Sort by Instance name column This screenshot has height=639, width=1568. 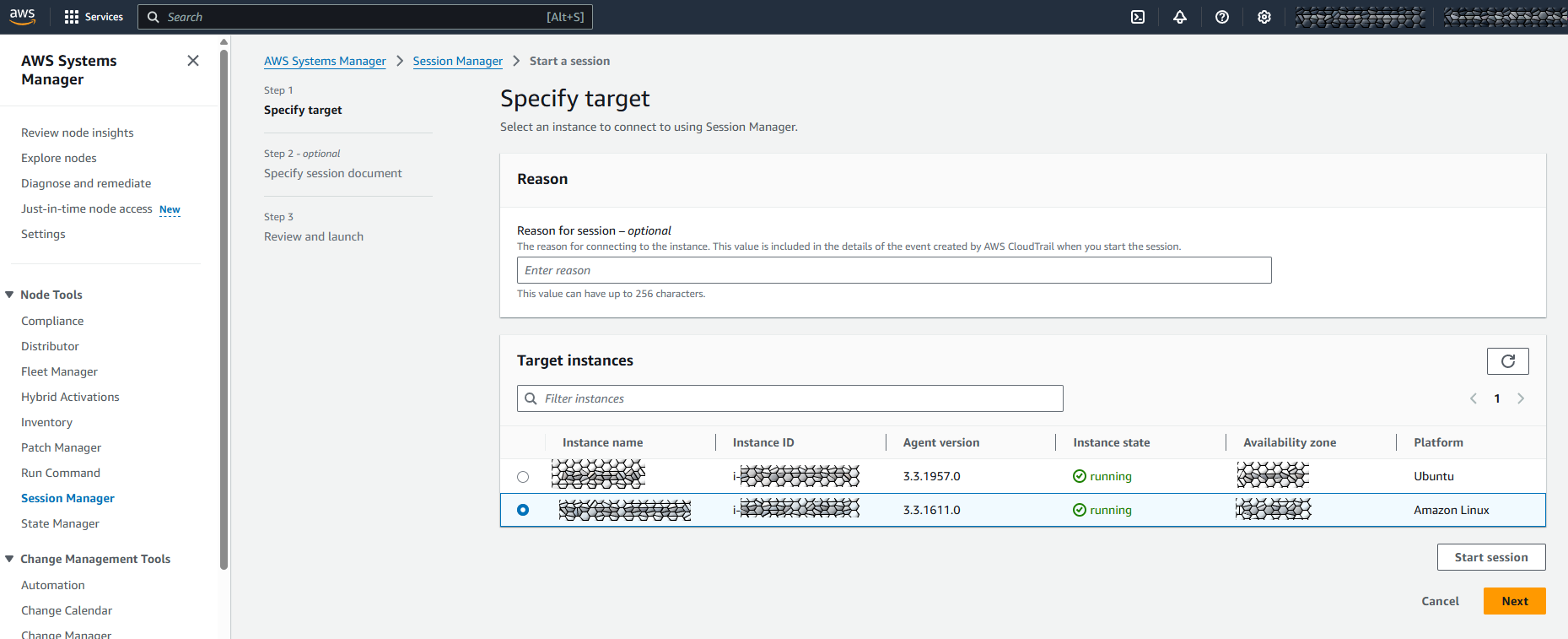pyautogui.click(x=602, y=442)
